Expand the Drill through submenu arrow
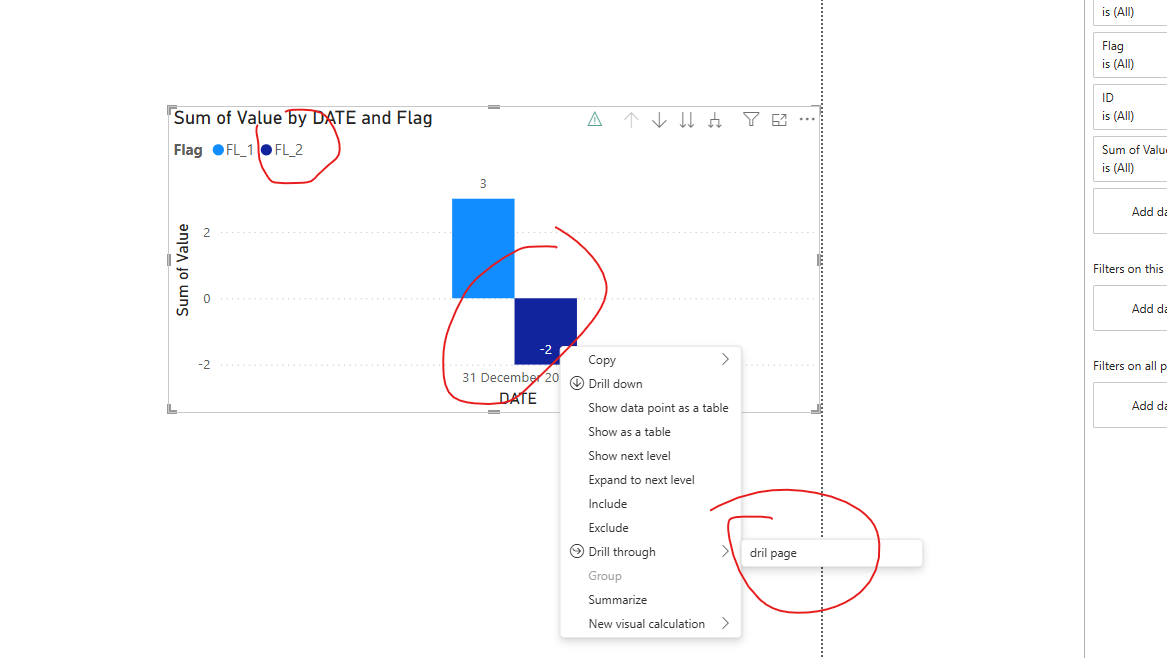The width and height of the screenshot is (1167, 658). [x=725, y=552]
